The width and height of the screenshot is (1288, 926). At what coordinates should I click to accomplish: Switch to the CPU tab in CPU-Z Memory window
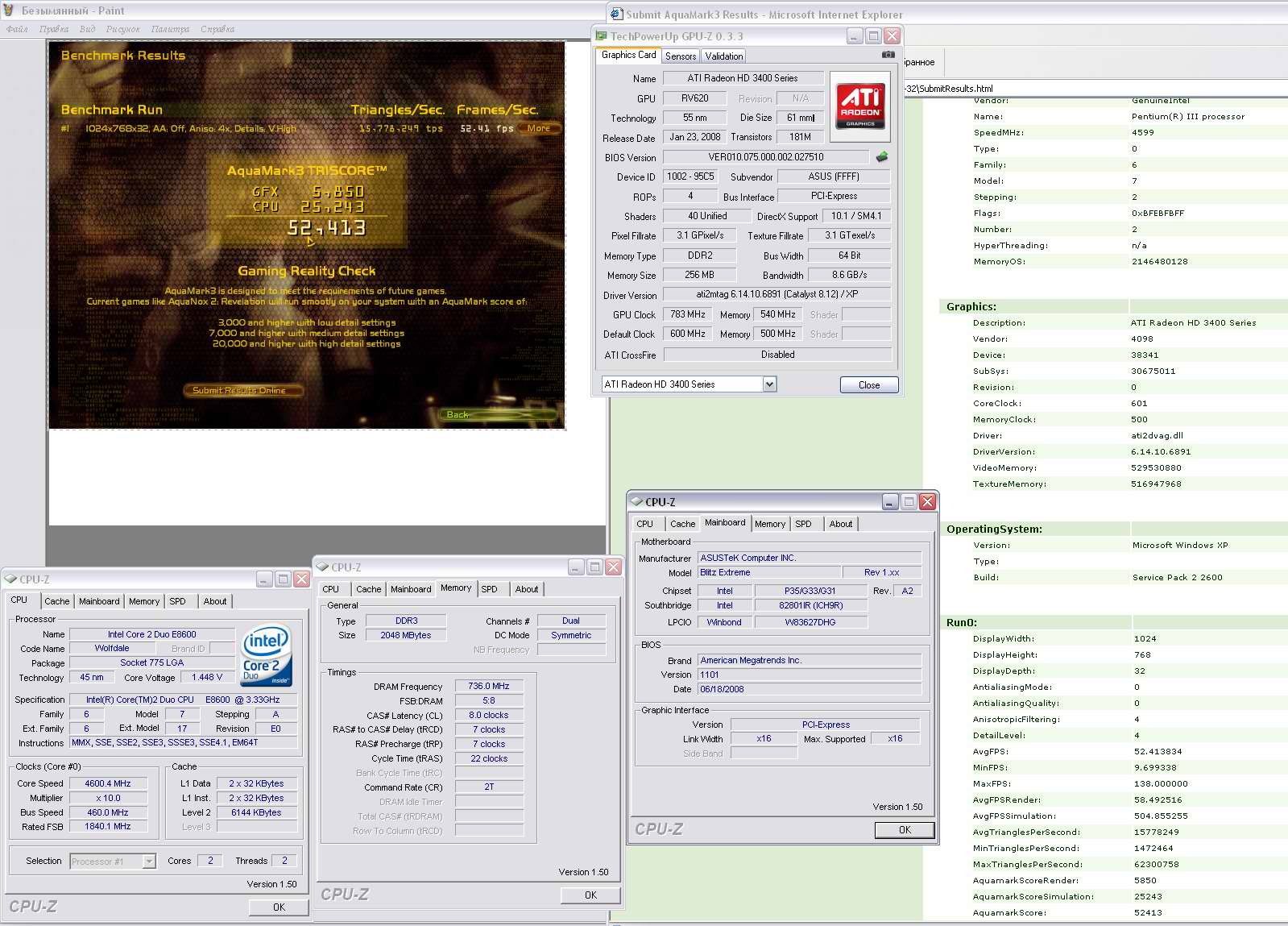point(331,589)
